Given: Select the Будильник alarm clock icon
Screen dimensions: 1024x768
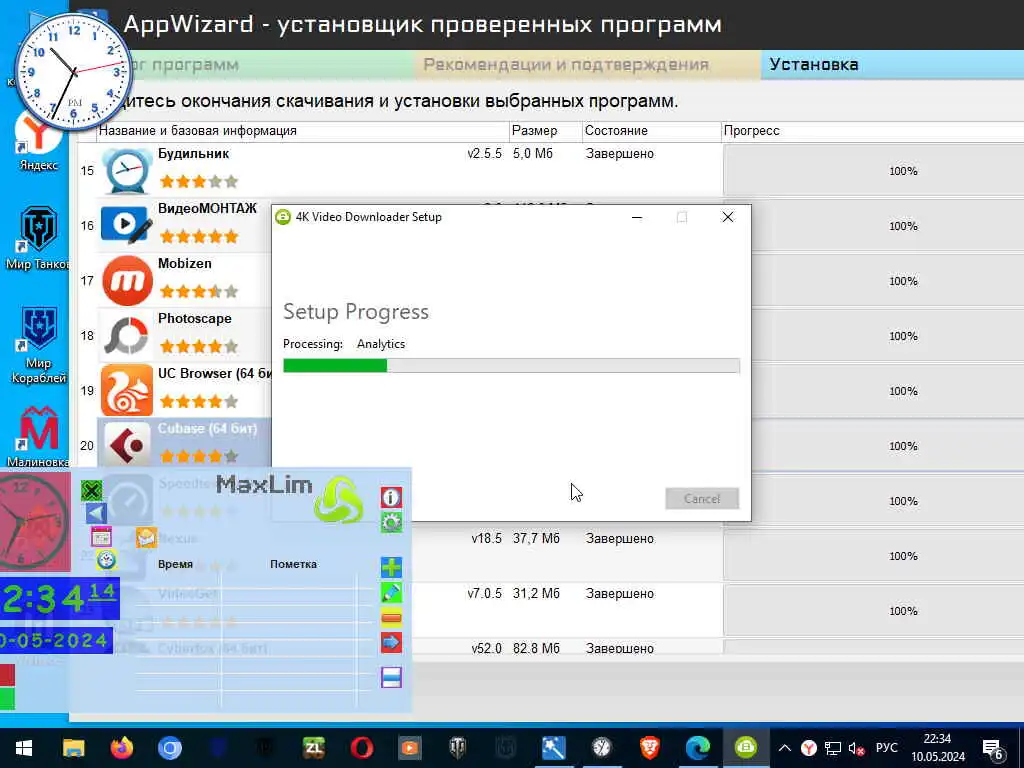Looking at the screenshot, I should (x=127, y=170).
